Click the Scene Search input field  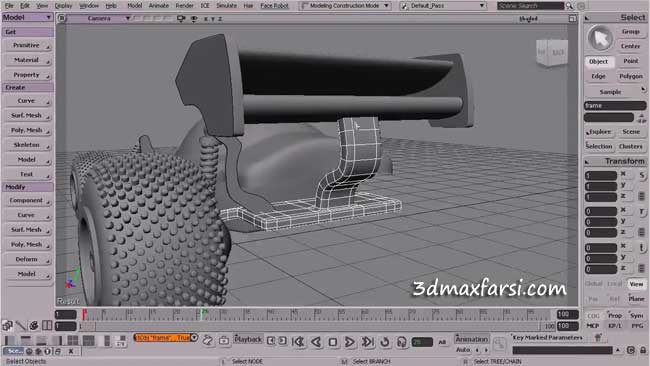click(531, 6)
